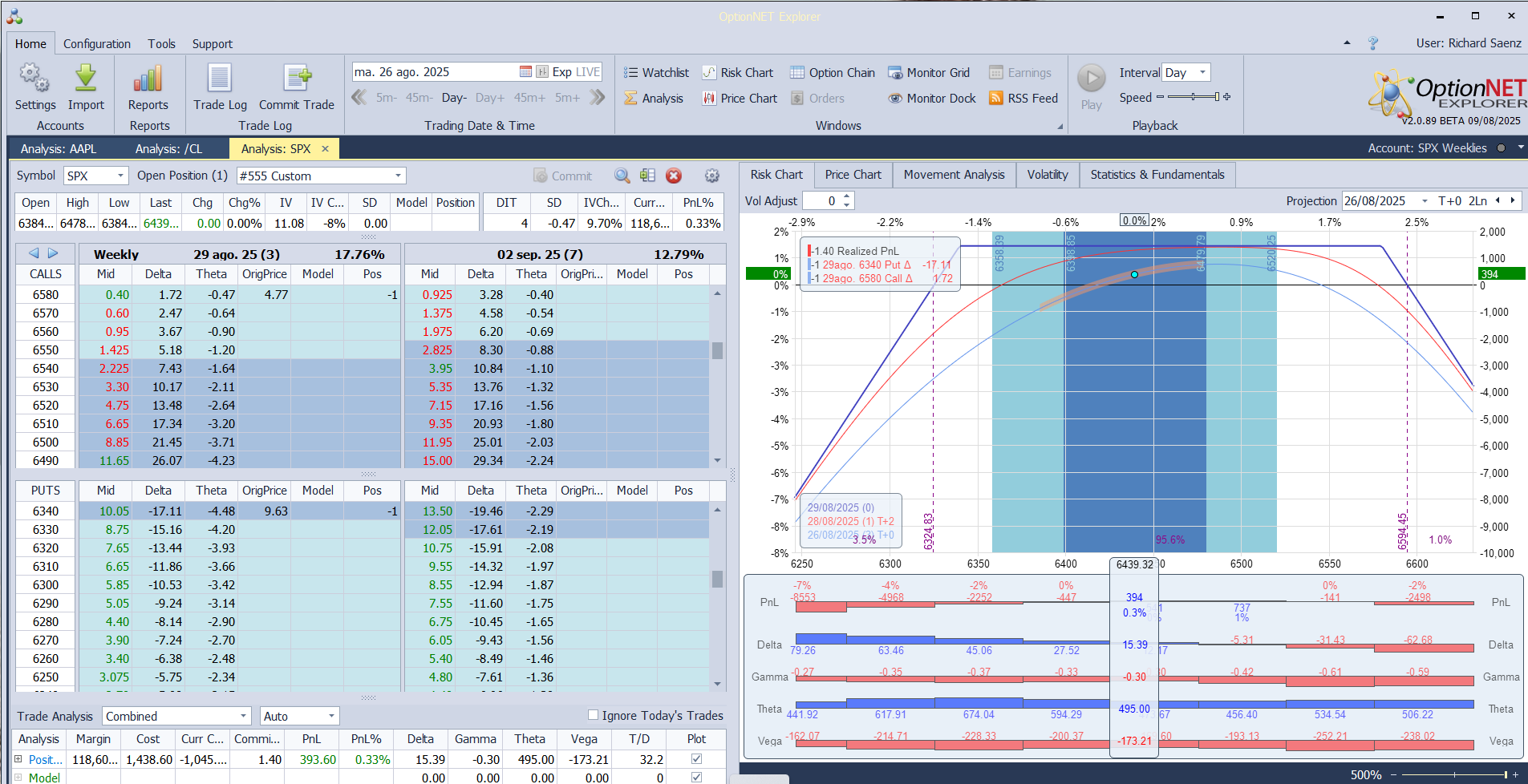Open the Projection date dropdown
This screenshot has height=784, width=1528.
1425,200
